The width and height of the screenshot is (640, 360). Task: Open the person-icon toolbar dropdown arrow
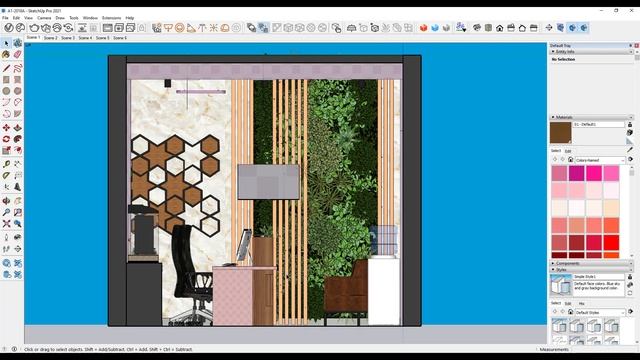click(x=464, y=29)
